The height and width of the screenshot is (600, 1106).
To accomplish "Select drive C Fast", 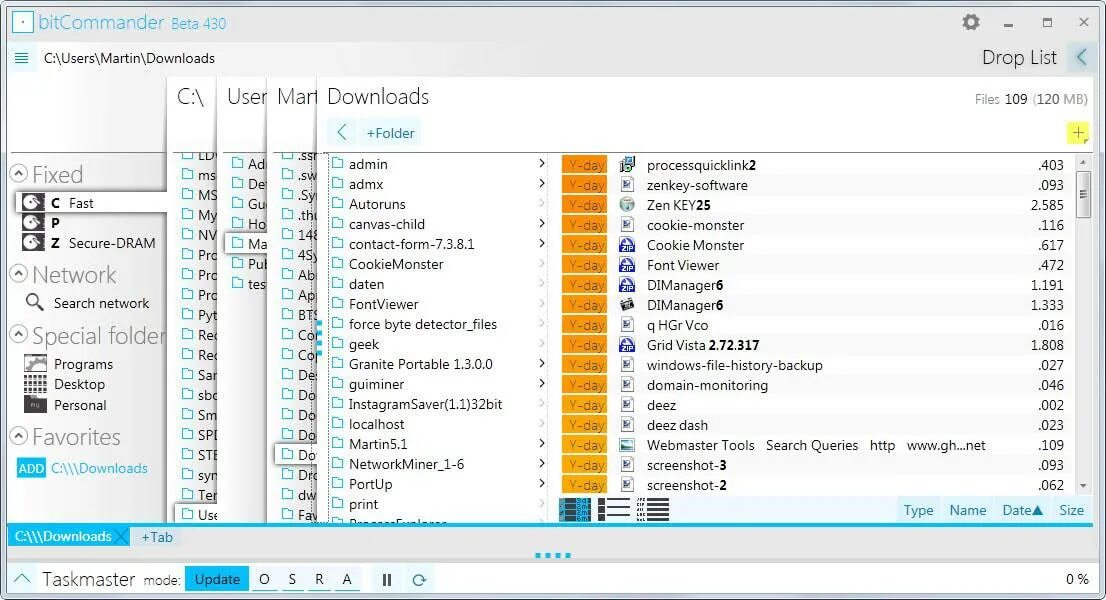I will click(90, 203).
